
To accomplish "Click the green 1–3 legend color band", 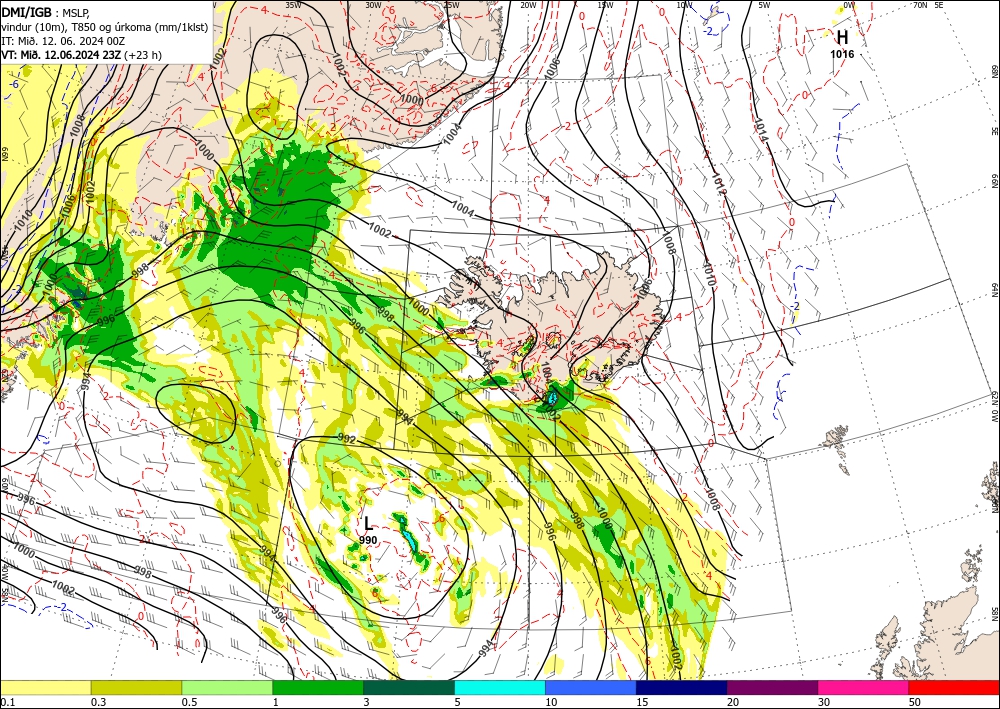I will [x=318, y=687].
